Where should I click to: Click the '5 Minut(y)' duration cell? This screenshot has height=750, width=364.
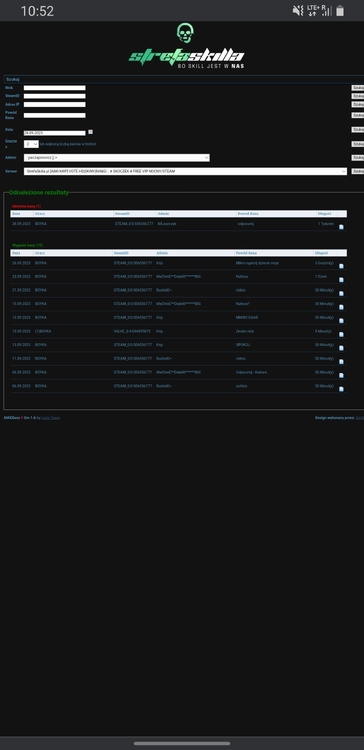coord(324,331)
